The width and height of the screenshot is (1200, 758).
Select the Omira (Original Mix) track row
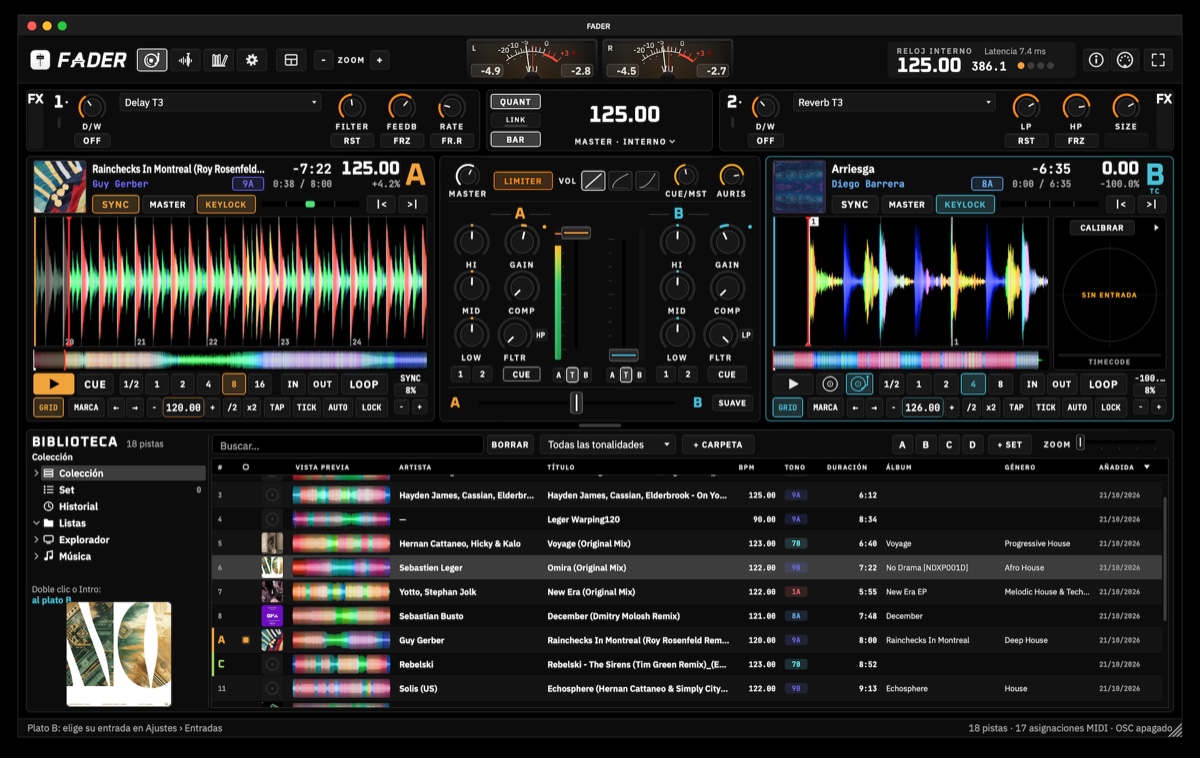tap(687, 568)
